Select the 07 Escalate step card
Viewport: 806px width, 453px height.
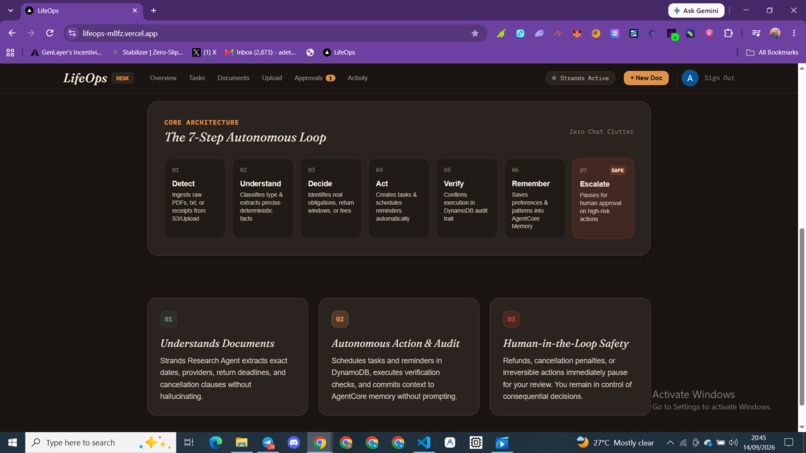tap(603, 198)
